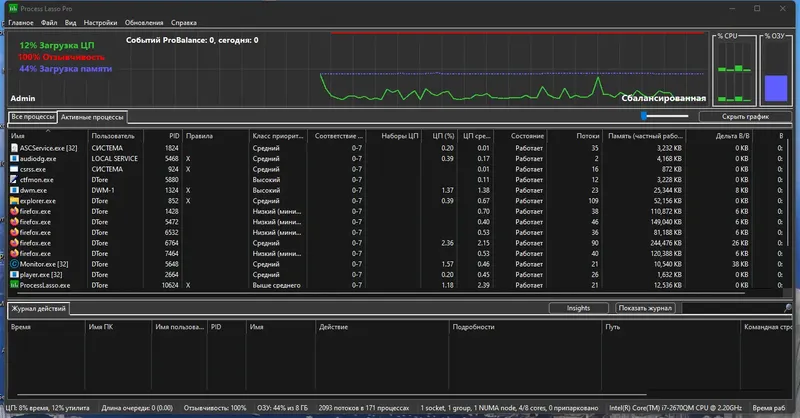
Task: Click the ASCService.exe process icon
Action: (14, 148)
